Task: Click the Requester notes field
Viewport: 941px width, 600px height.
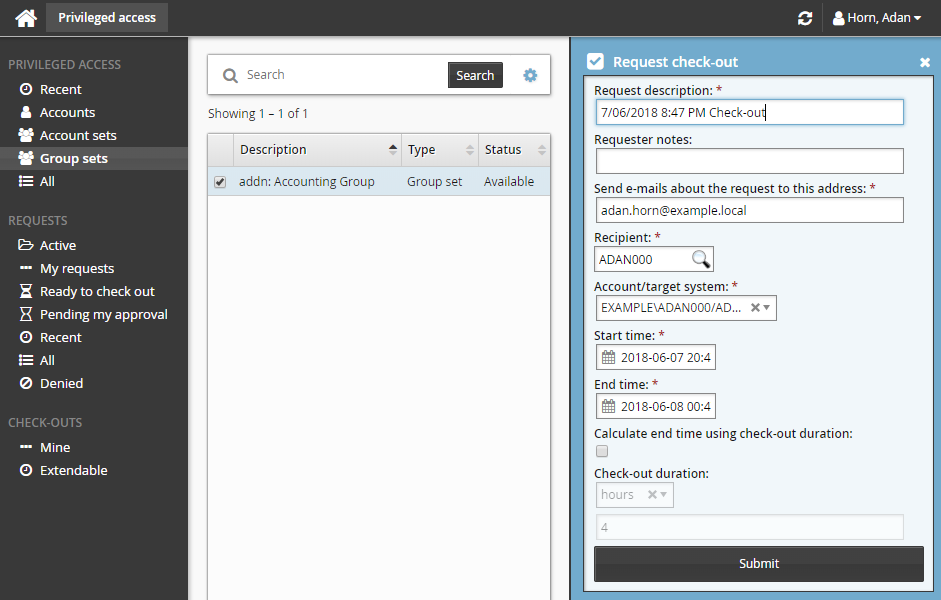Action: (749, 161)
